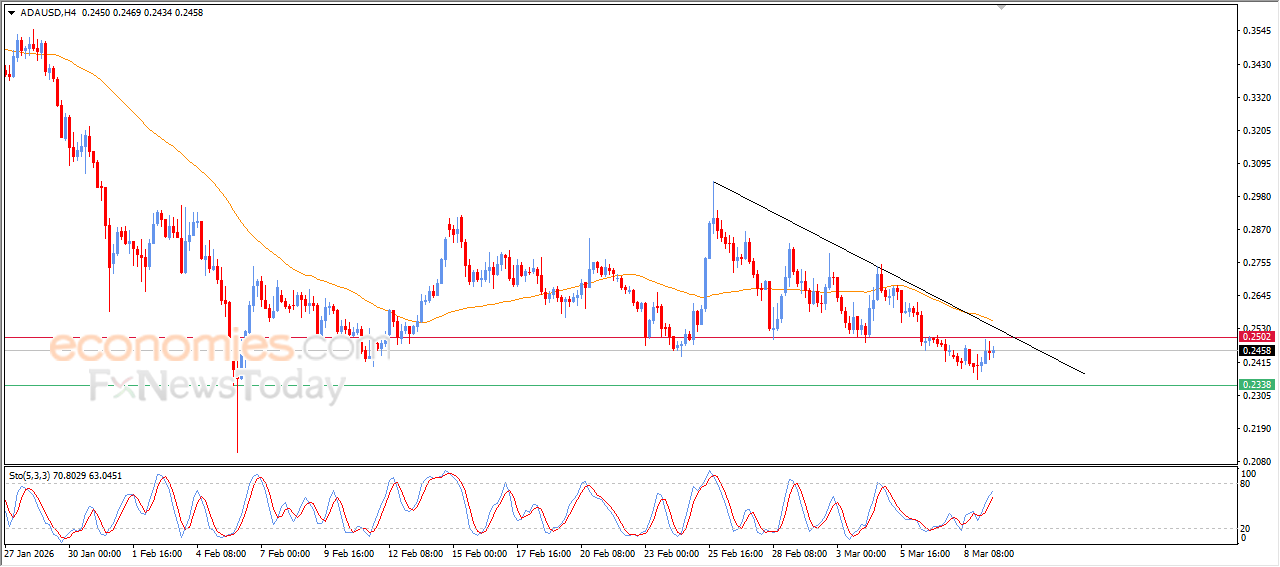Click the close value 0.2458 in the chart header
Screen dimensions: 1280x567
pyautogui.click(x=189, y=13)
